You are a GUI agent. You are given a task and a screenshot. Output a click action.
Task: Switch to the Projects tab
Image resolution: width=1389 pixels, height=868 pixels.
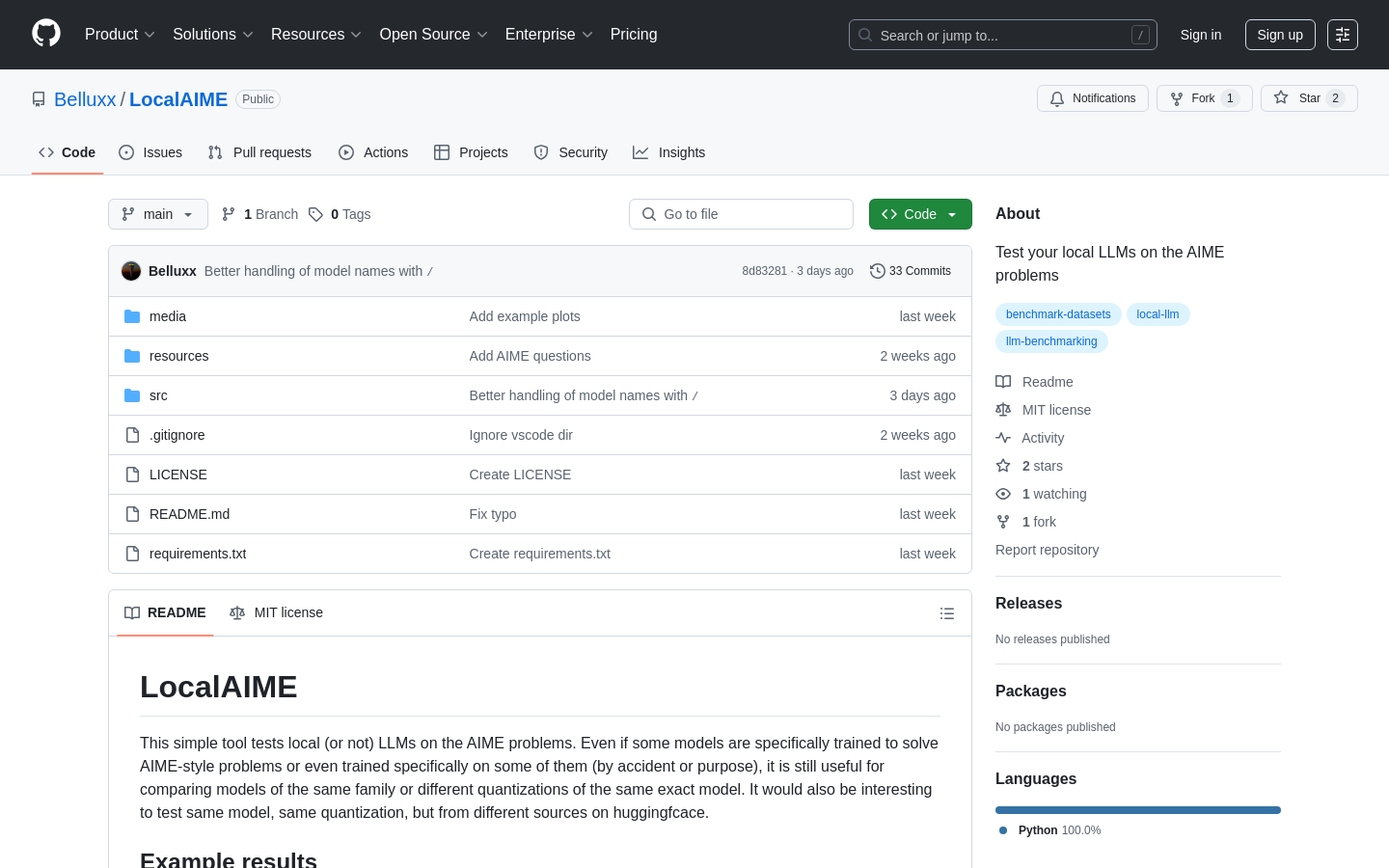(x=471, y=152)
